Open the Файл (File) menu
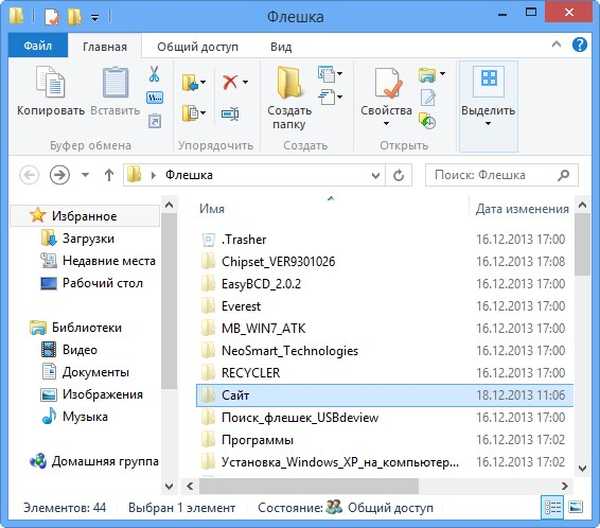 click(38, 46)
